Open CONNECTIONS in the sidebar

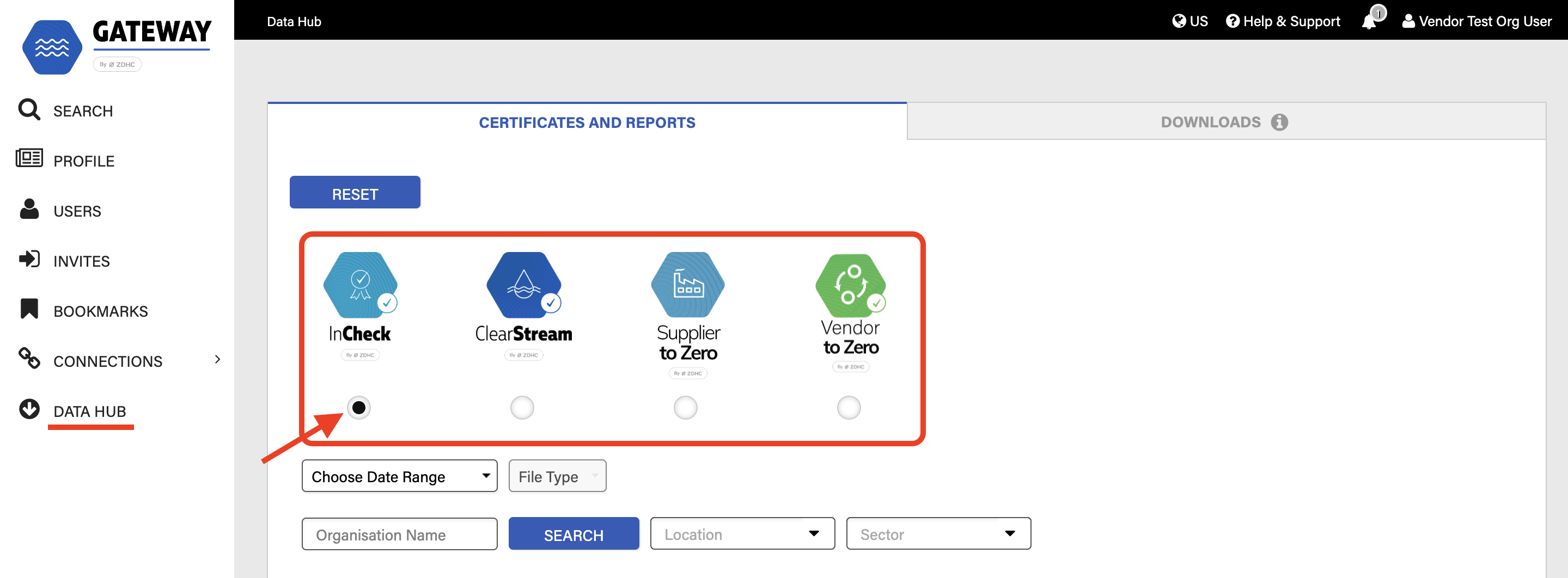coord(108,361)
